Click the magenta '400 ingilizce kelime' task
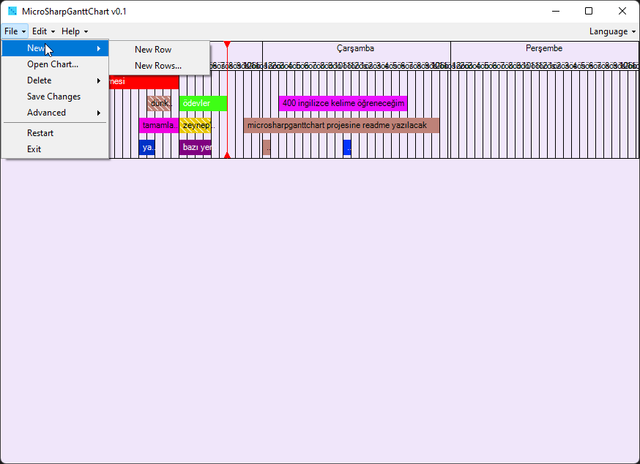The width and height of the screenshot is (640, 464). coord(343,103)
